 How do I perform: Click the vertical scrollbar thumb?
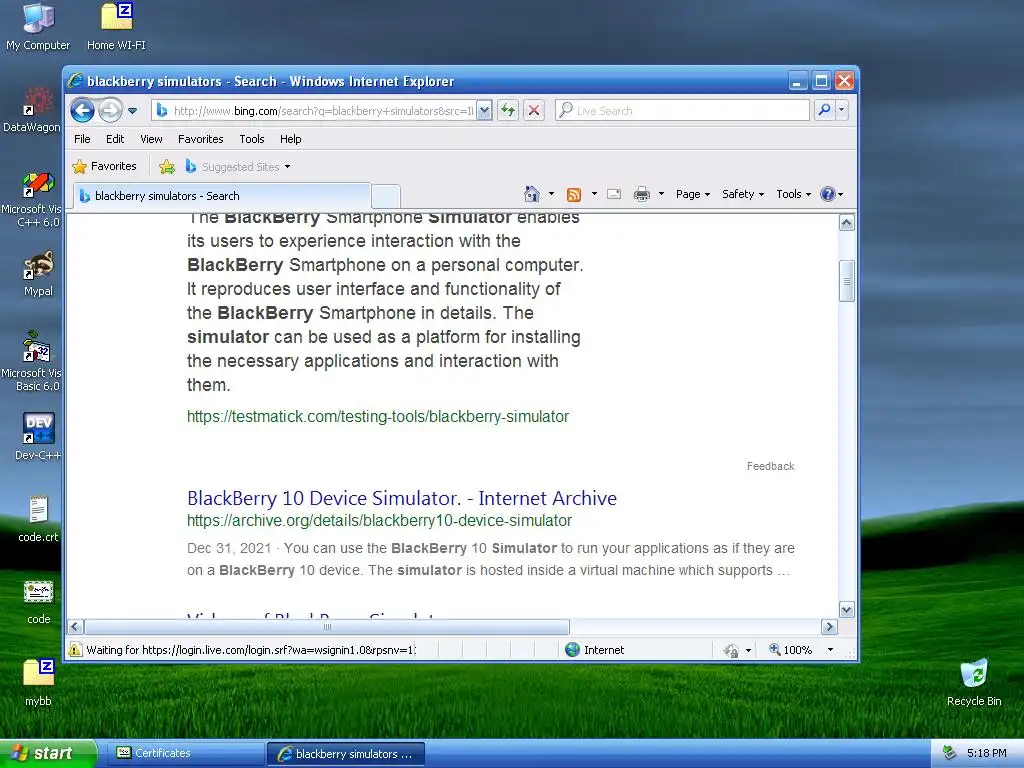click(846, 281)
